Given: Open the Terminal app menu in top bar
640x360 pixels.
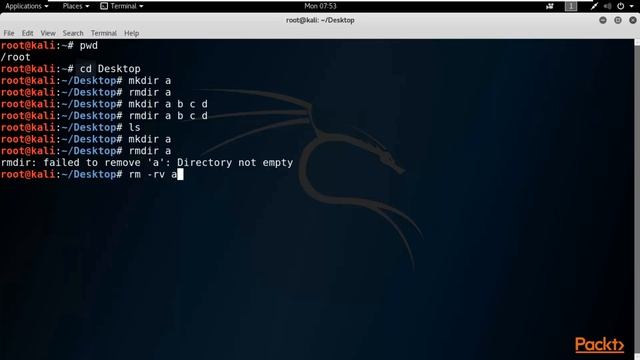Looking at the screenshot, I should (122, 6).
